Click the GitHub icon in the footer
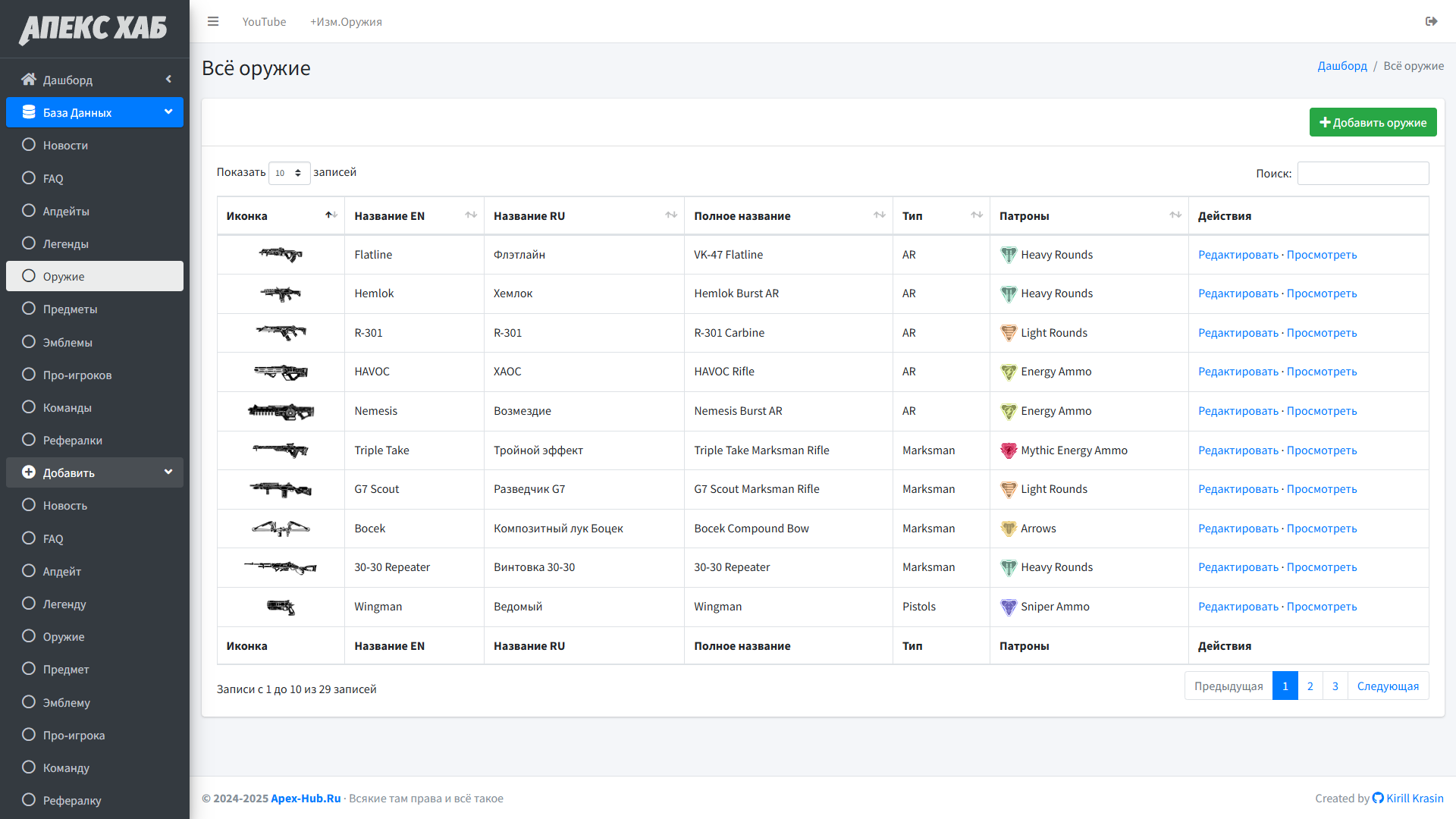This screenshot has height=819, width=1456. tap(1378, 798)
